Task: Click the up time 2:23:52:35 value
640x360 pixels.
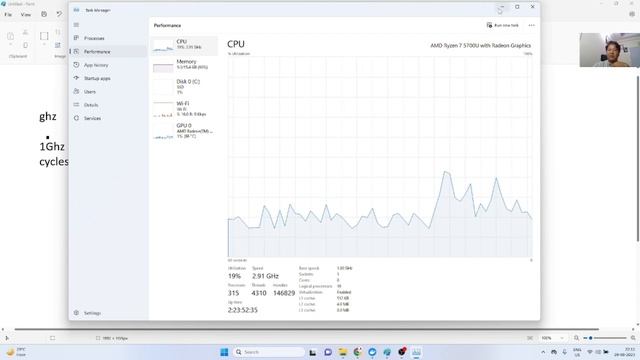Action: [x=243, y=310]
